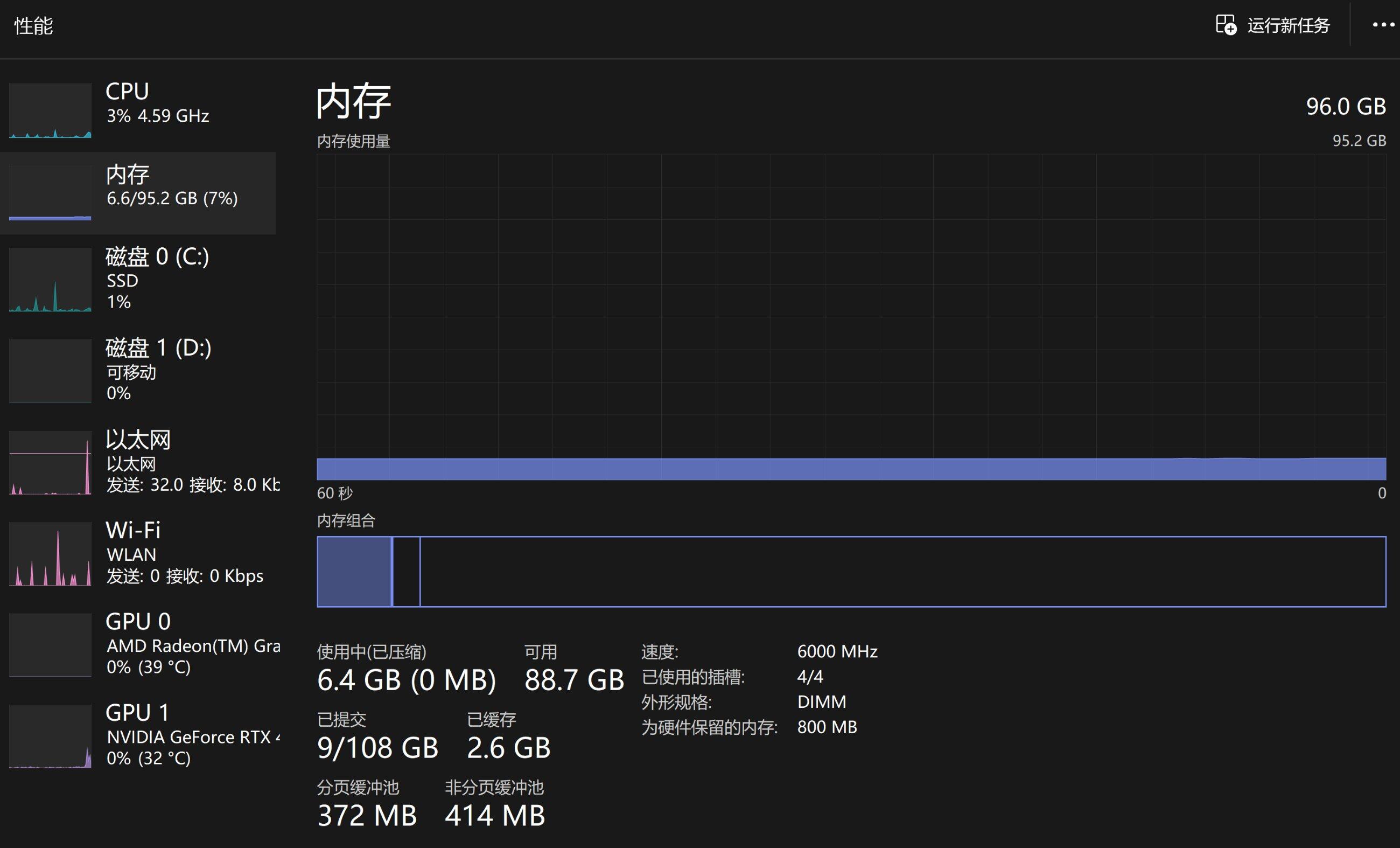Click the Wi-Fi mini graph thumbnail
The width and height of the screenshot is (1400, 848).
pyautogui.click(x=50, y=554)
